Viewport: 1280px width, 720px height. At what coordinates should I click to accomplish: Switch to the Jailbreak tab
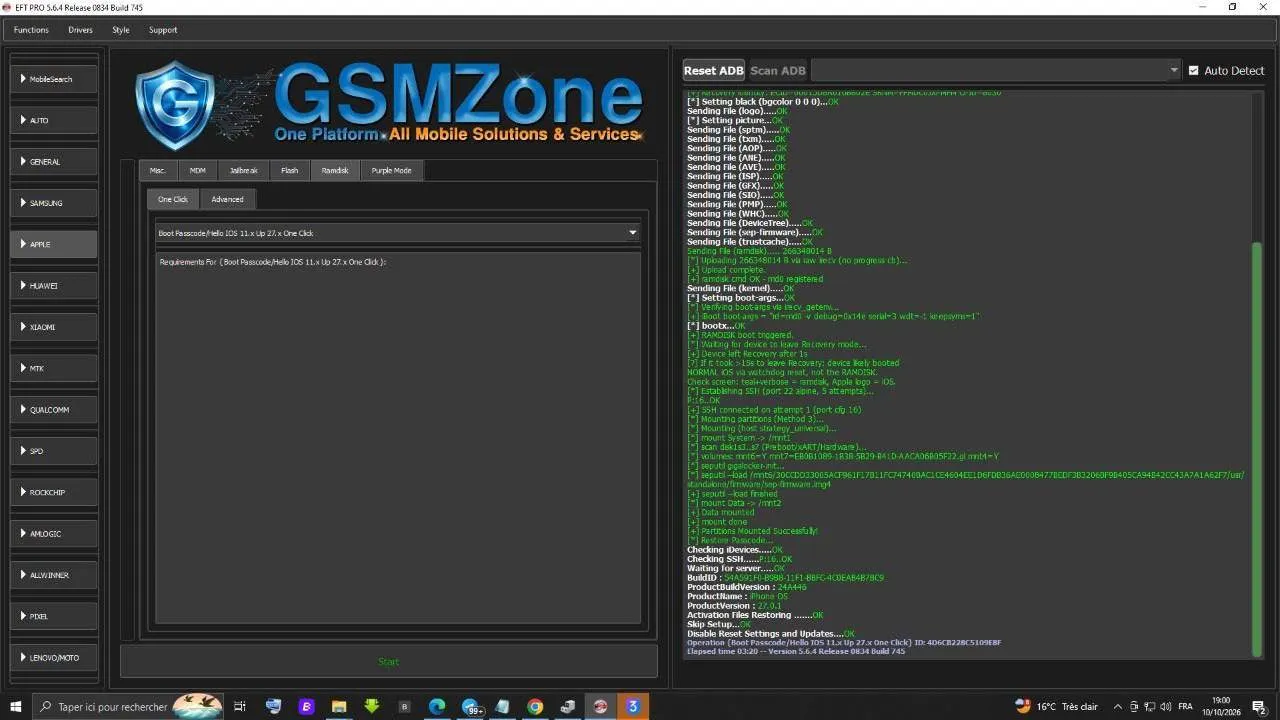pyautogui.click(x=244, y=170)
